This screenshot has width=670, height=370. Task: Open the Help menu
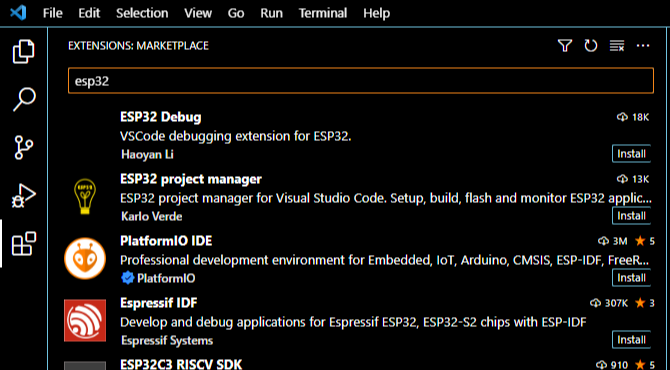[376, 13]
